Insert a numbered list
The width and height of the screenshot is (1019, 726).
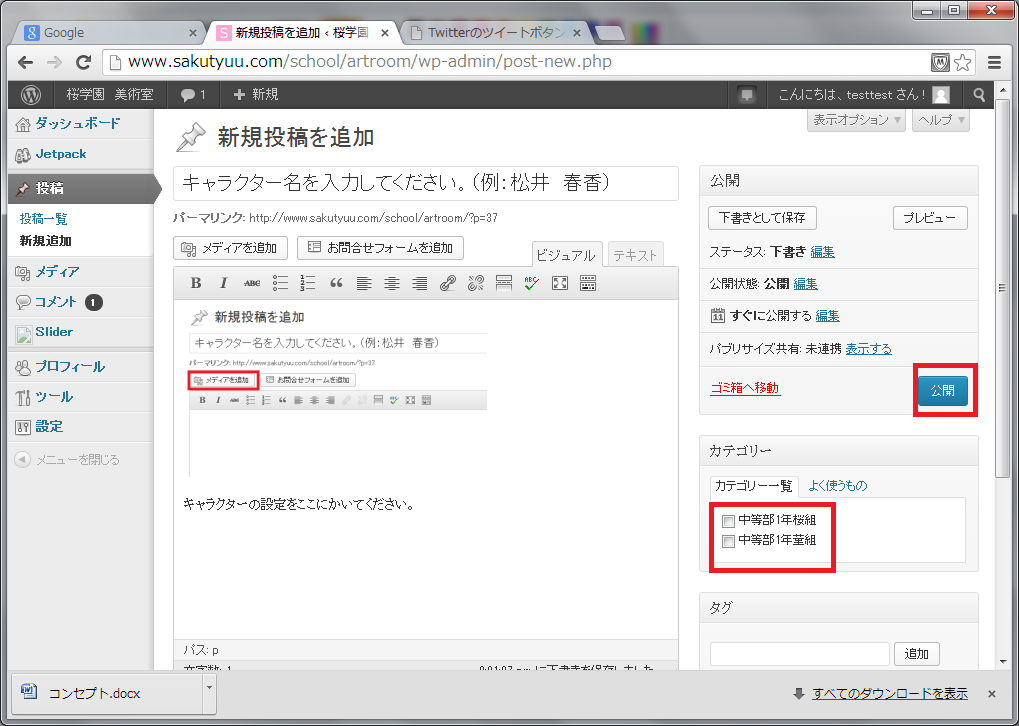pos(308,283)
